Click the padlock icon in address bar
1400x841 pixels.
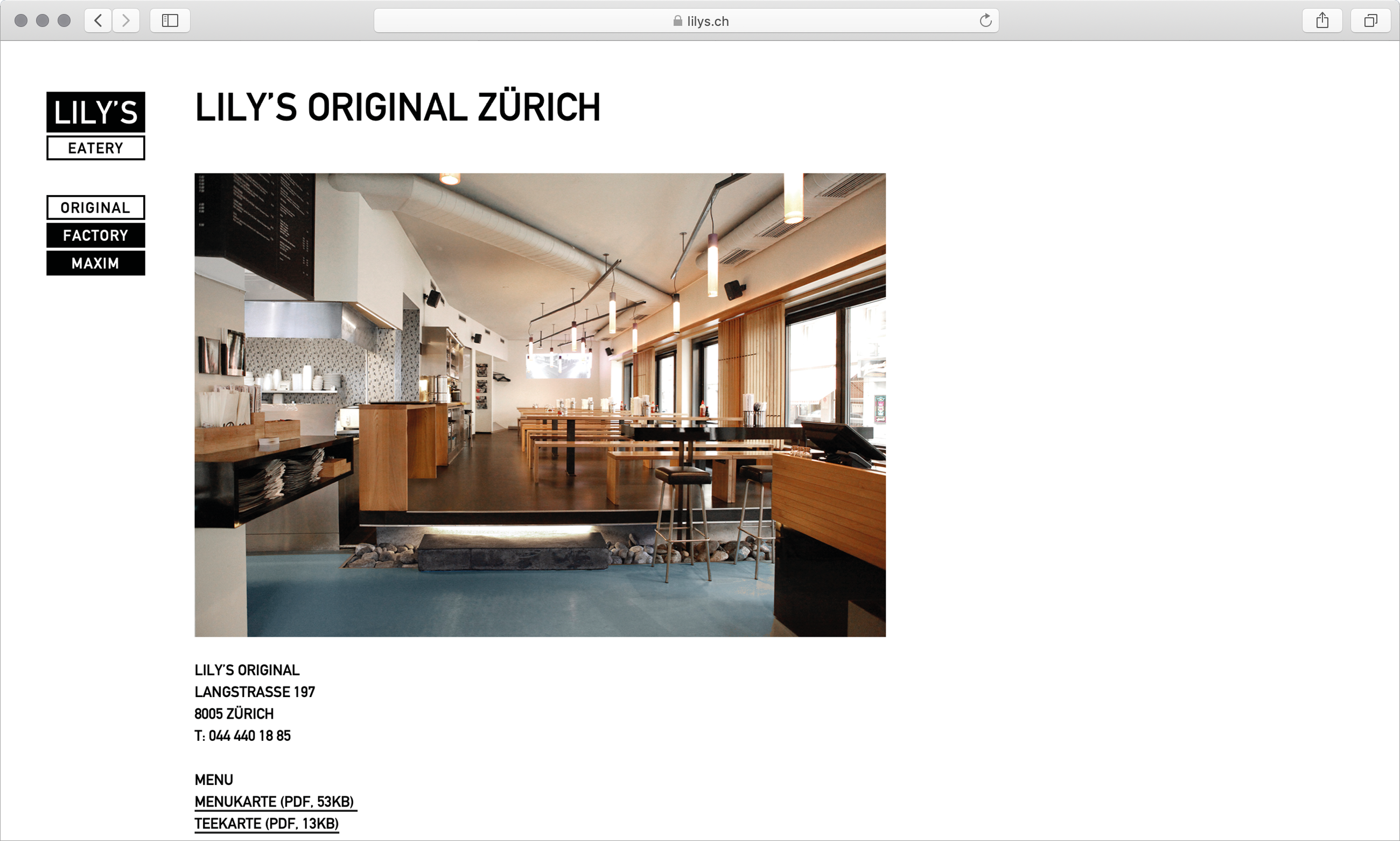(677, 21)
